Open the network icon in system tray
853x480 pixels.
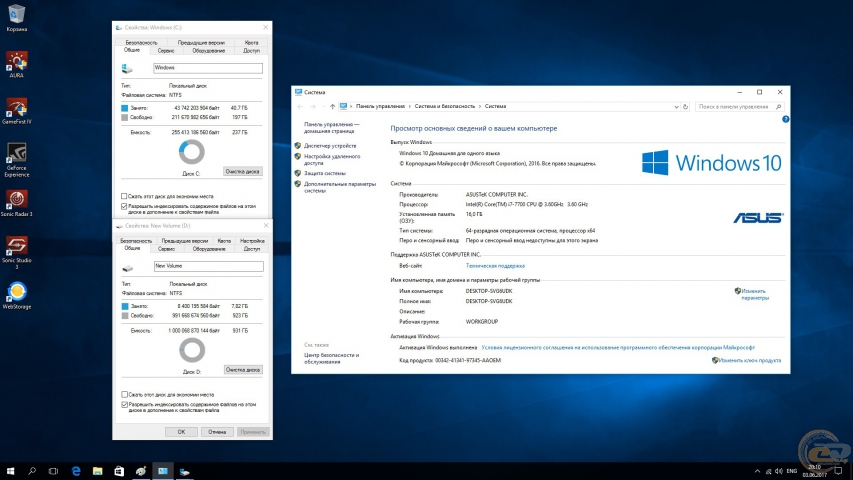pos(768,471)
